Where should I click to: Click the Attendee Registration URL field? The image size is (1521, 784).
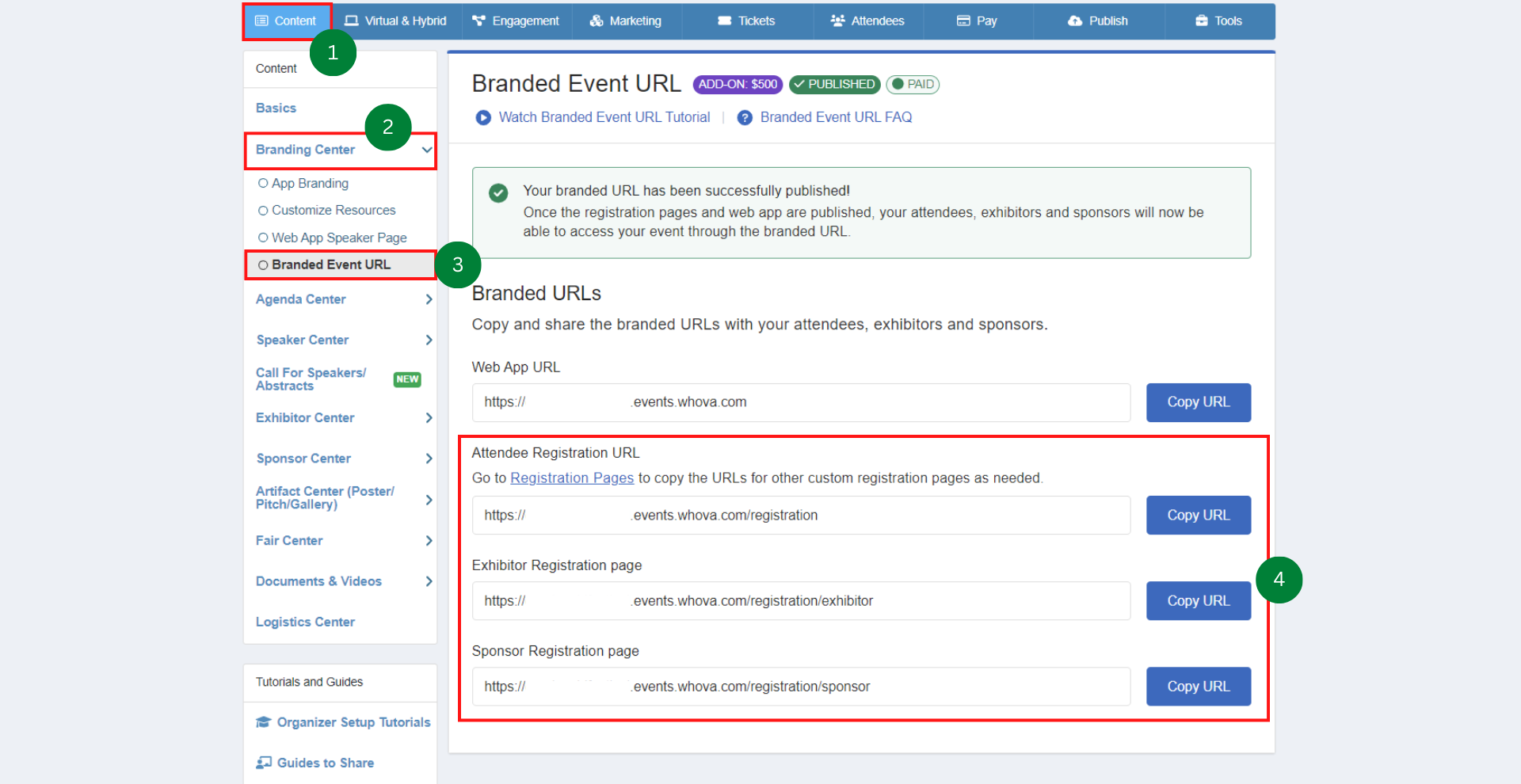[x=800, y=515]
